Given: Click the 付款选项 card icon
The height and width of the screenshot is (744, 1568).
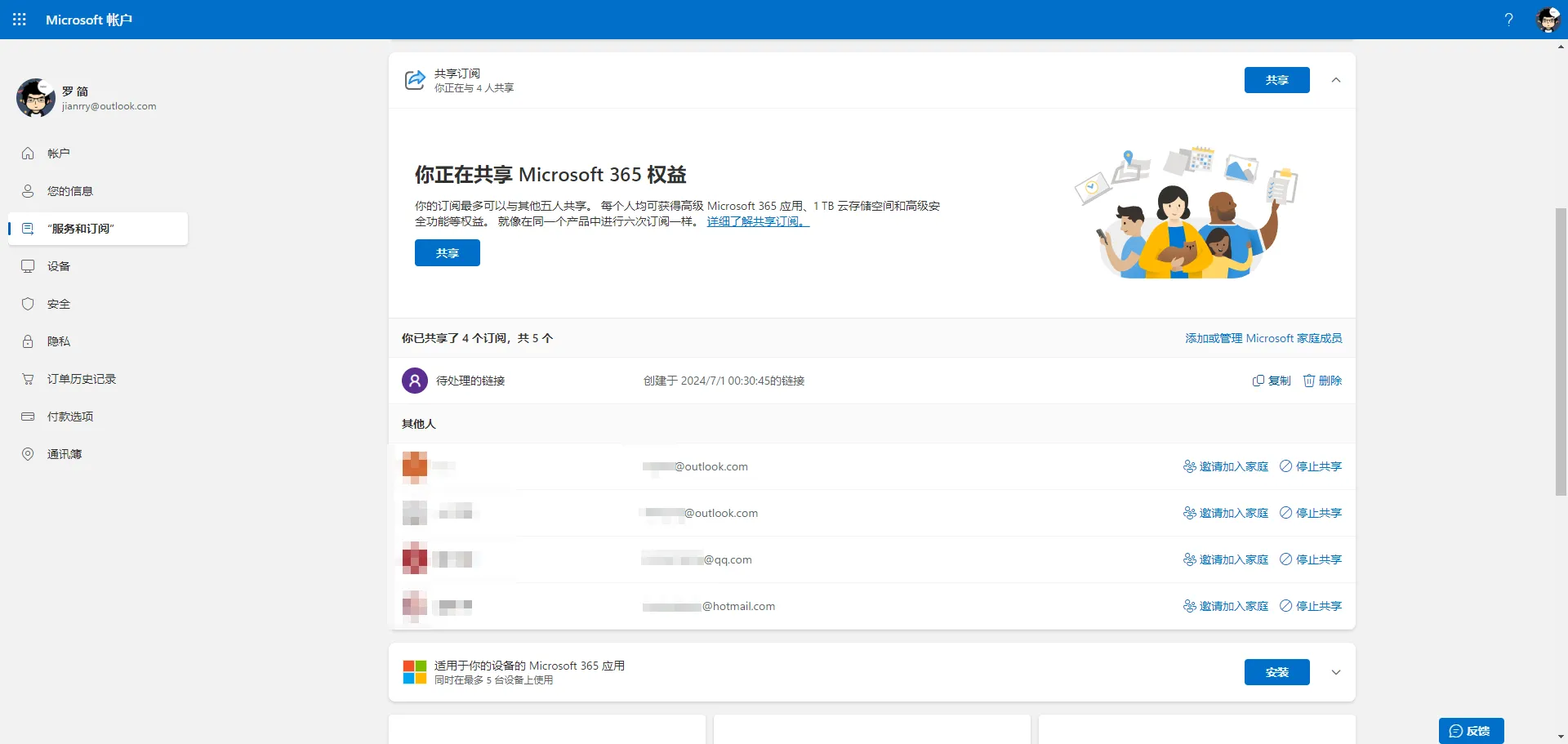Looking at the screenshot, I should (28, 417).
